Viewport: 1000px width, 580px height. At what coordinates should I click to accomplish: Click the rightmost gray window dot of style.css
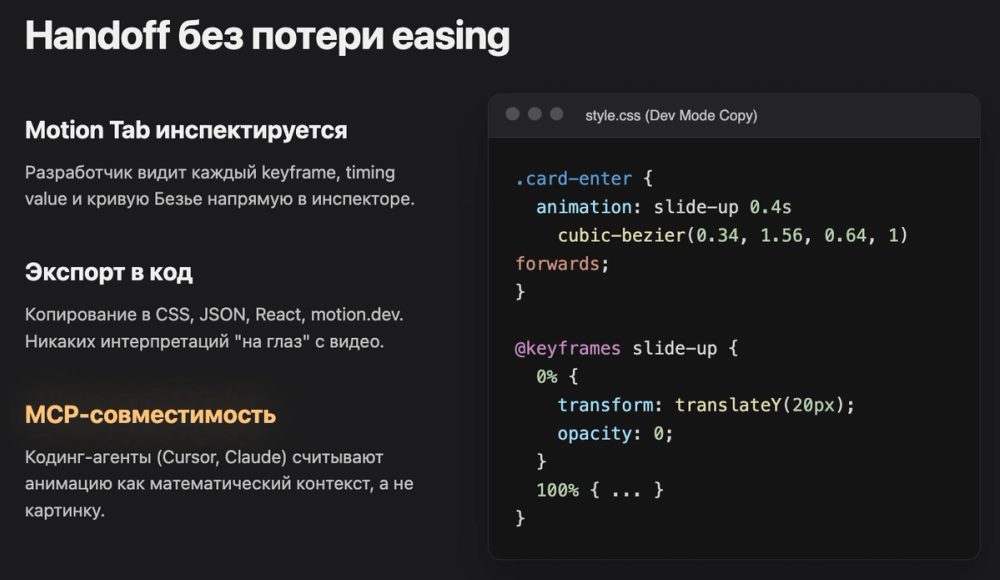(557, 114)
